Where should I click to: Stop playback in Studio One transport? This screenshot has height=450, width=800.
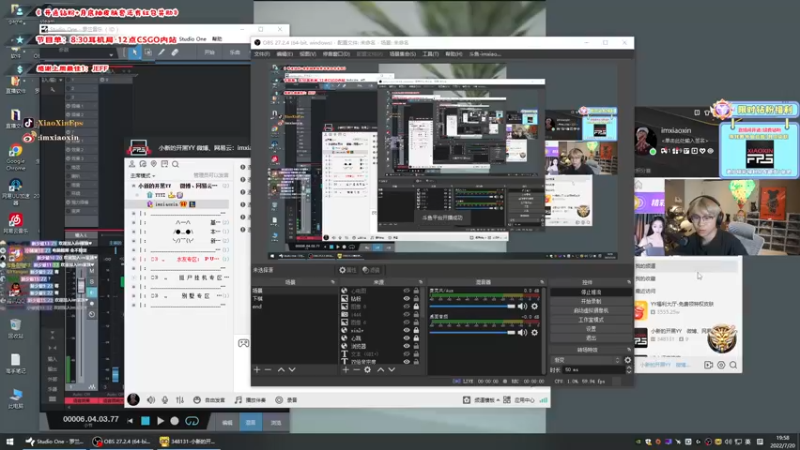[145, 421]
